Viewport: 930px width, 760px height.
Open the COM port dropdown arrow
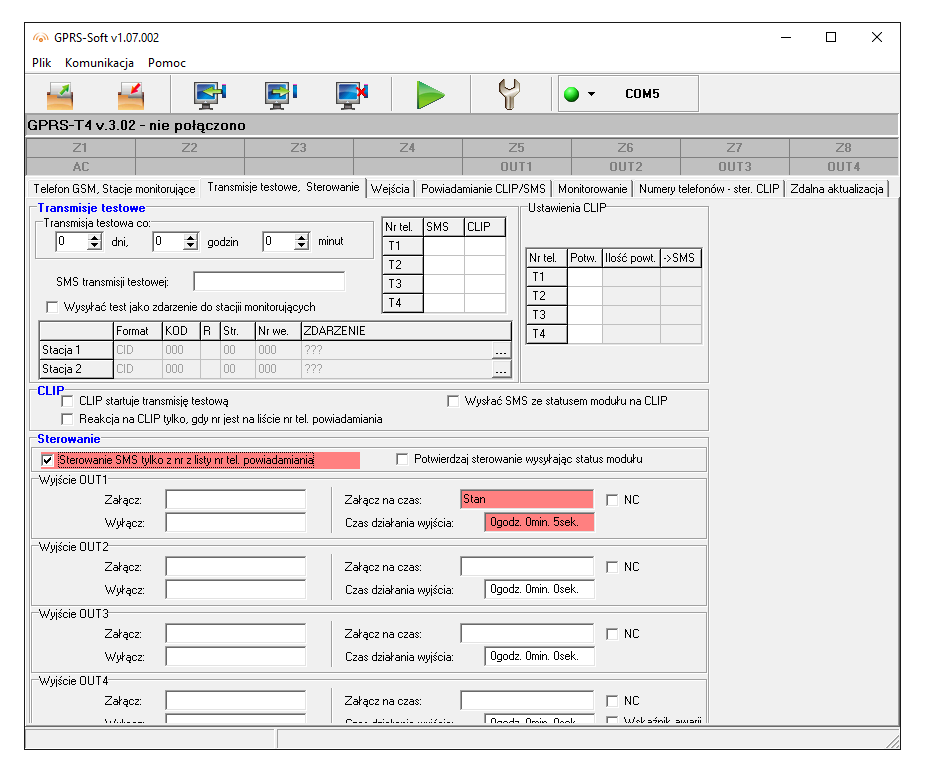click(591, 95)
